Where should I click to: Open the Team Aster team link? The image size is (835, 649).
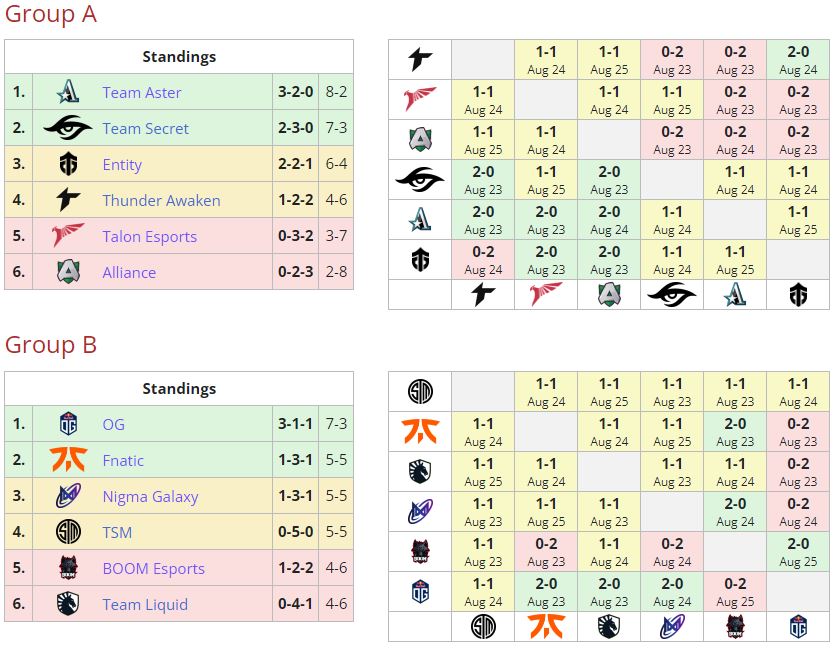tap(141, 92)
